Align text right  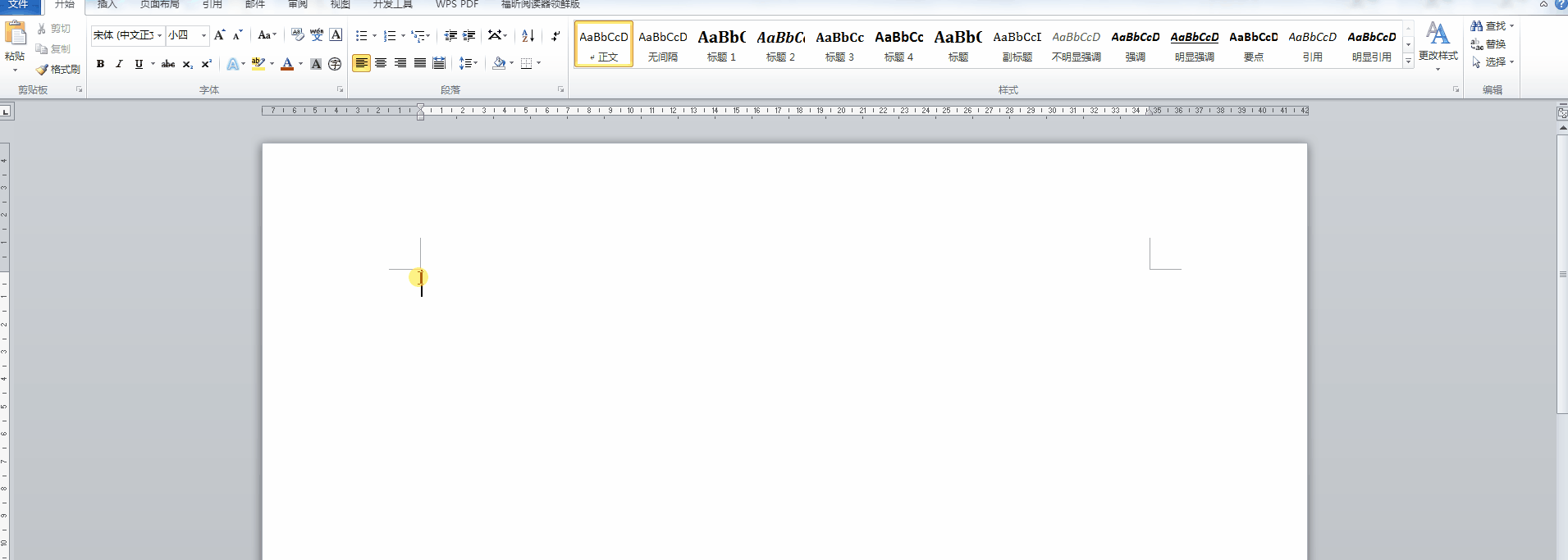tap(400, 63)
